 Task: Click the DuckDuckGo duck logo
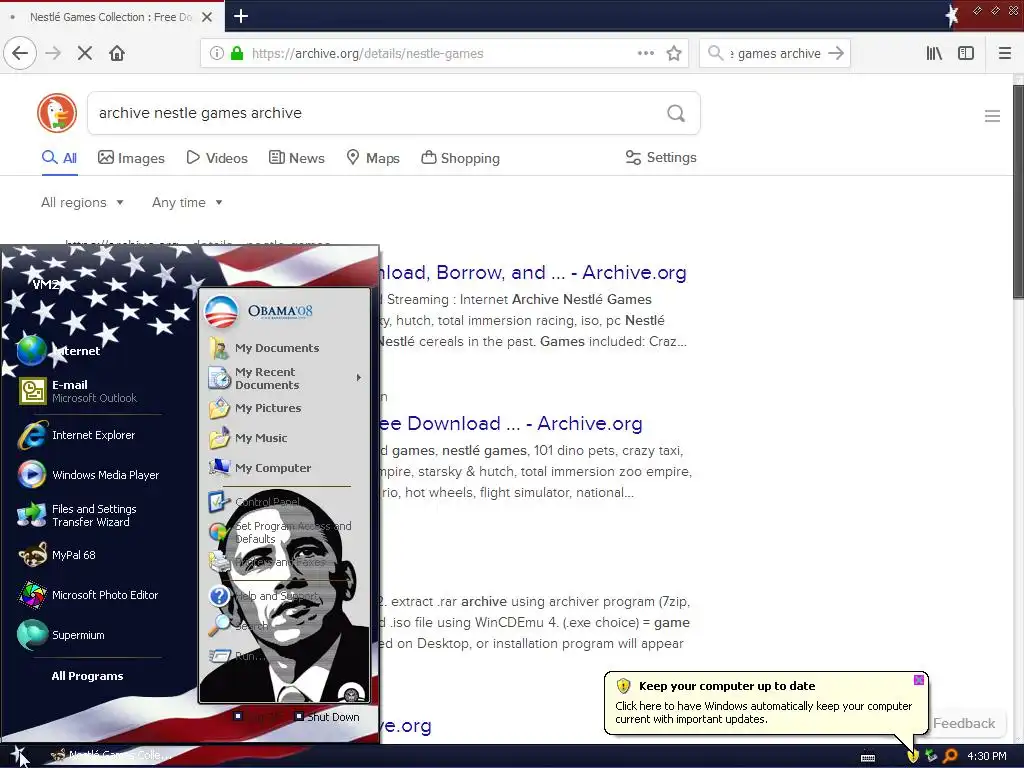pyautogui.click(x=57, y=113)
